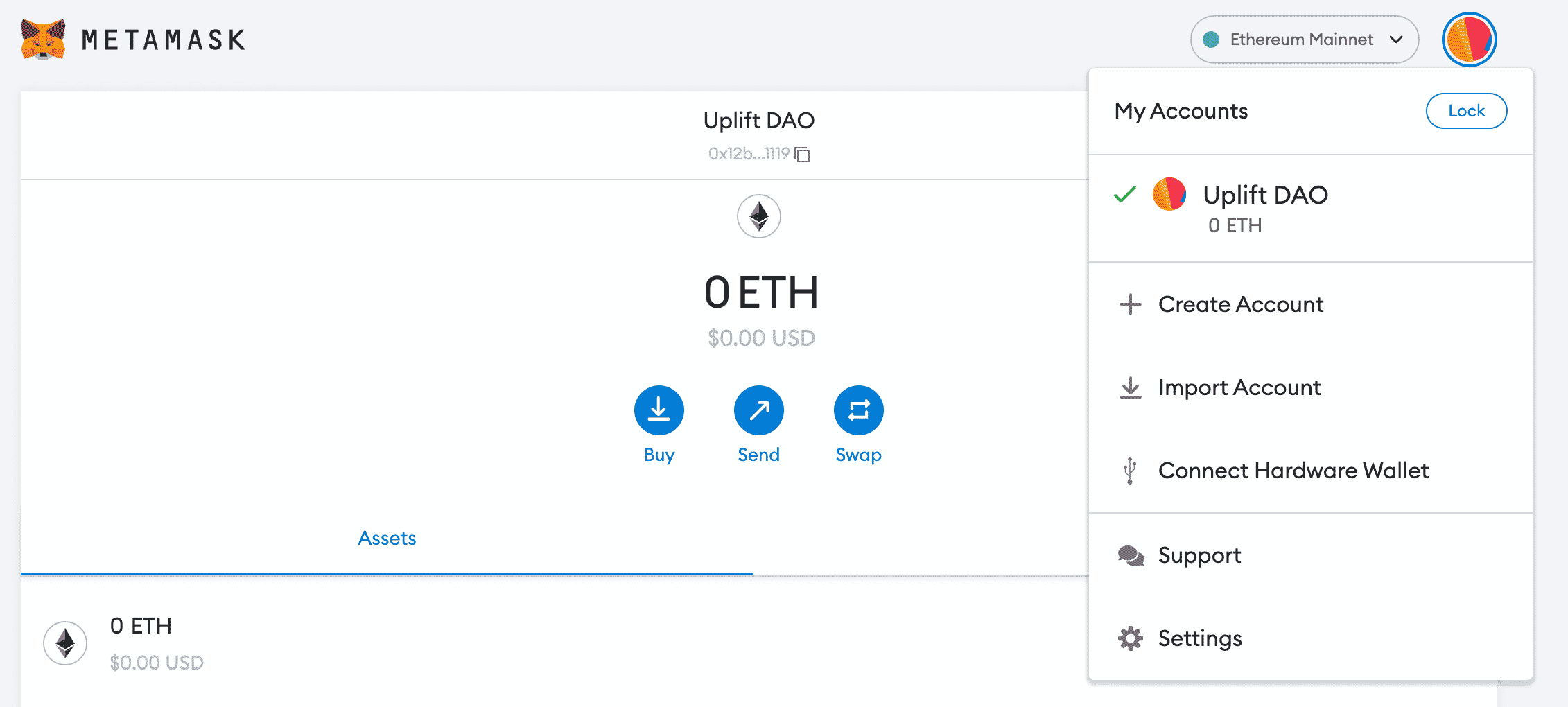Click the plus icon beside Create Account

pos(1131,304)
